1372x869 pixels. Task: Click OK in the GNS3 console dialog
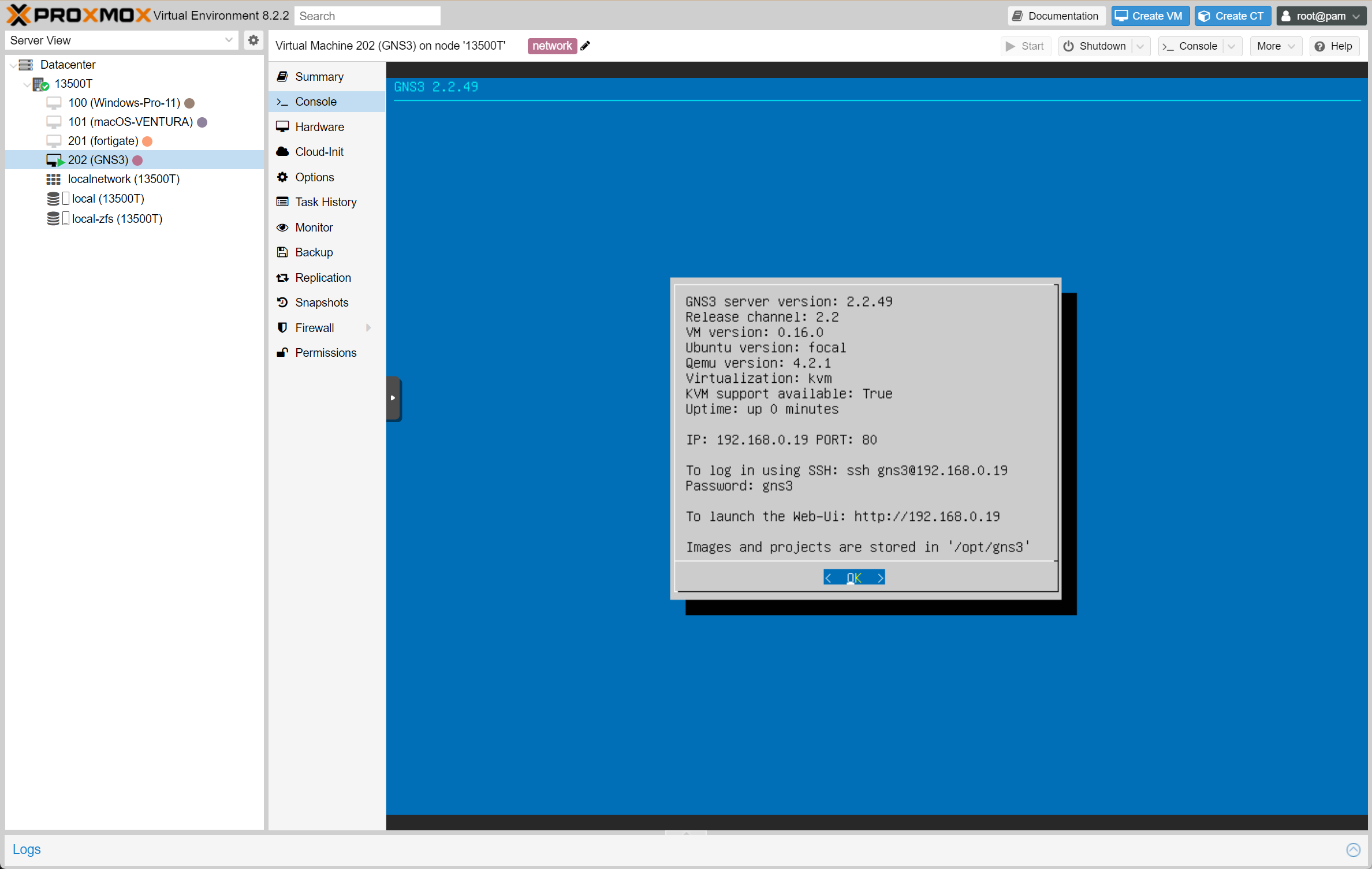click(x=854, y=577)
